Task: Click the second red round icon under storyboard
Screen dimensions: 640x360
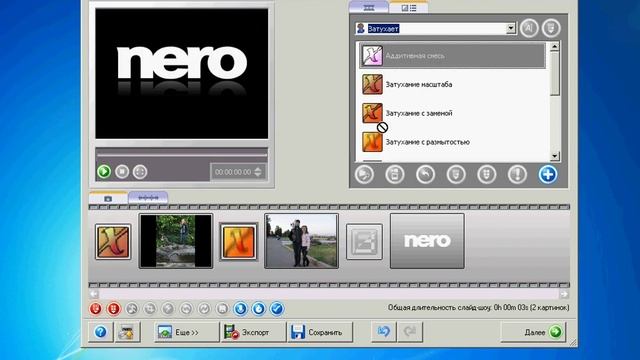Action: tap(113, 309)
